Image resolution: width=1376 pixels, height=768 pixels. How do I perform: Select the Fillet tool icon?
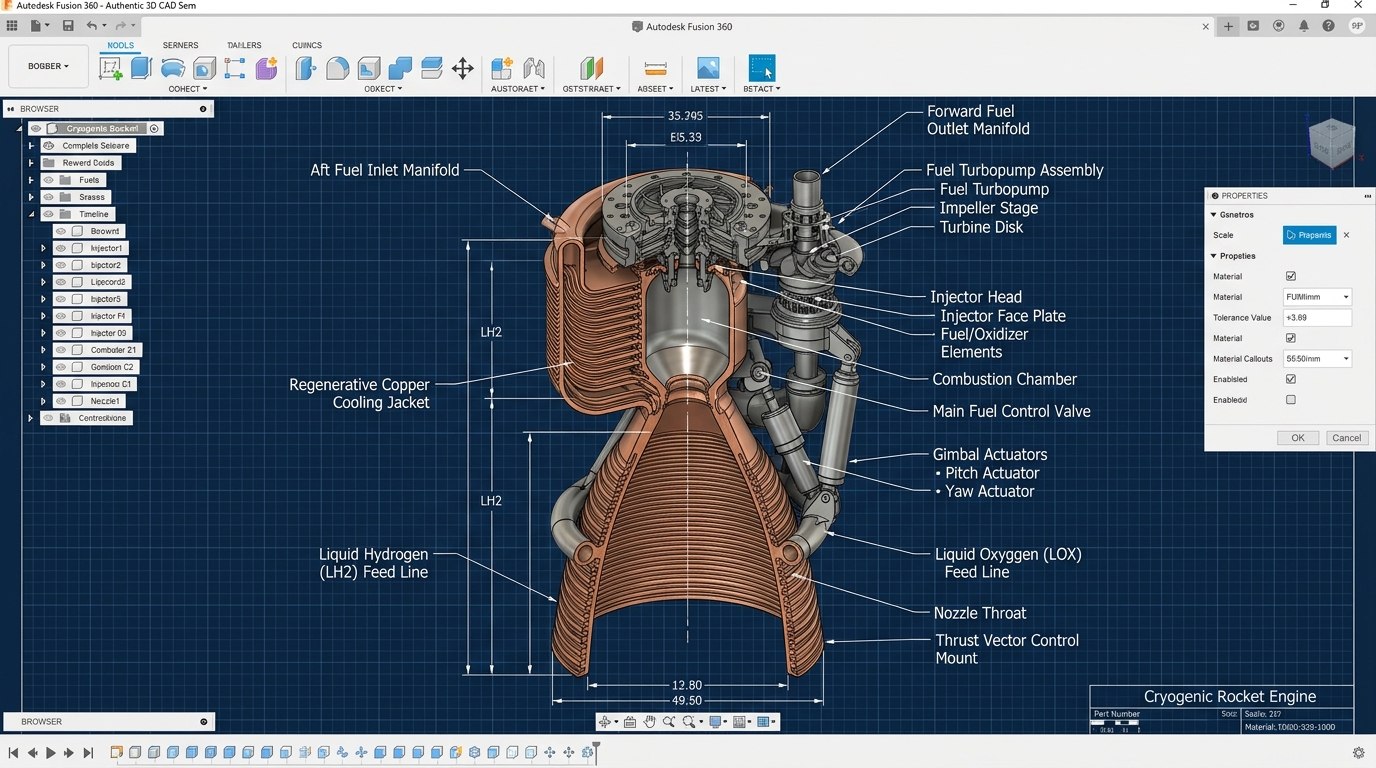click(x=338, y=68)
